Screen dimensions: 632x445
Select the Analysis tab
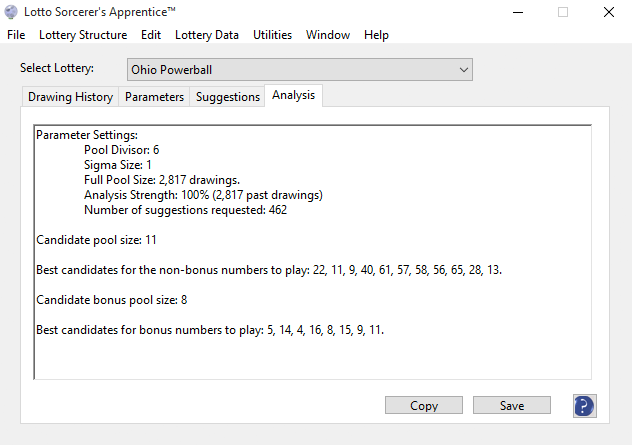click(294, 96)
